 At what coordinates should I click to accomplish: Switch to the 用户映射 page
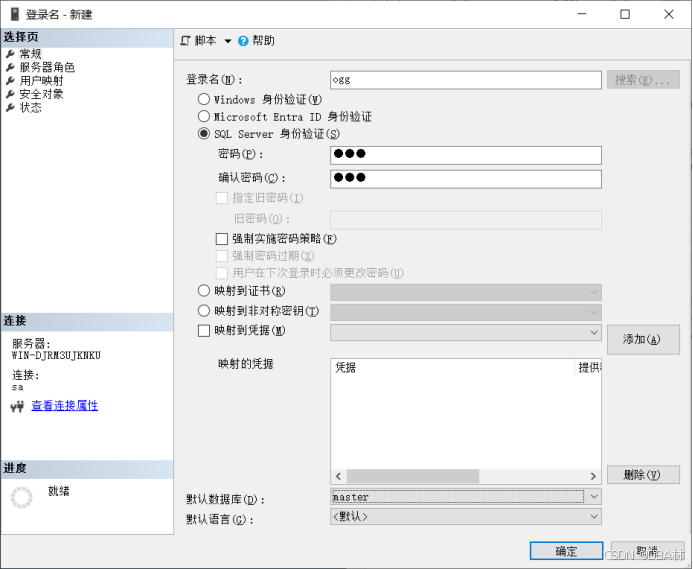click(x=42, y=80)
